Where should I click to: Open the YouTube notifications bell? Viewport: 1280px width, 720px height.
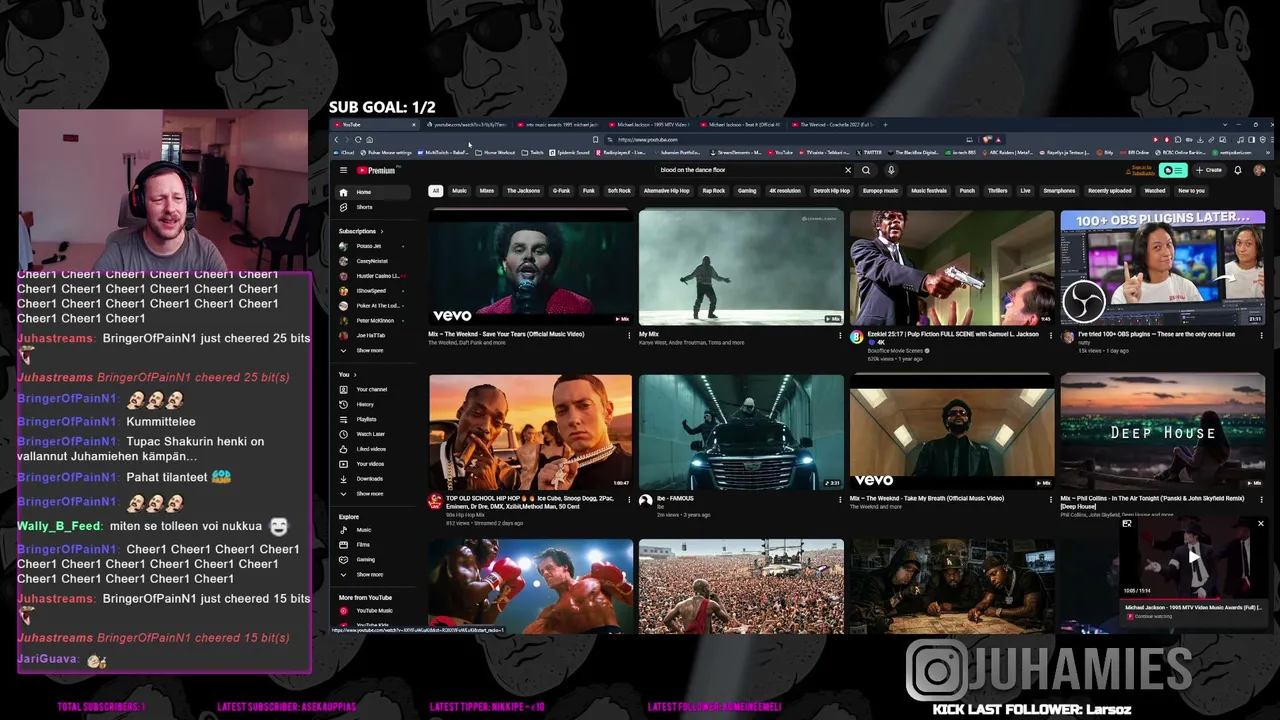(1237, 170)
